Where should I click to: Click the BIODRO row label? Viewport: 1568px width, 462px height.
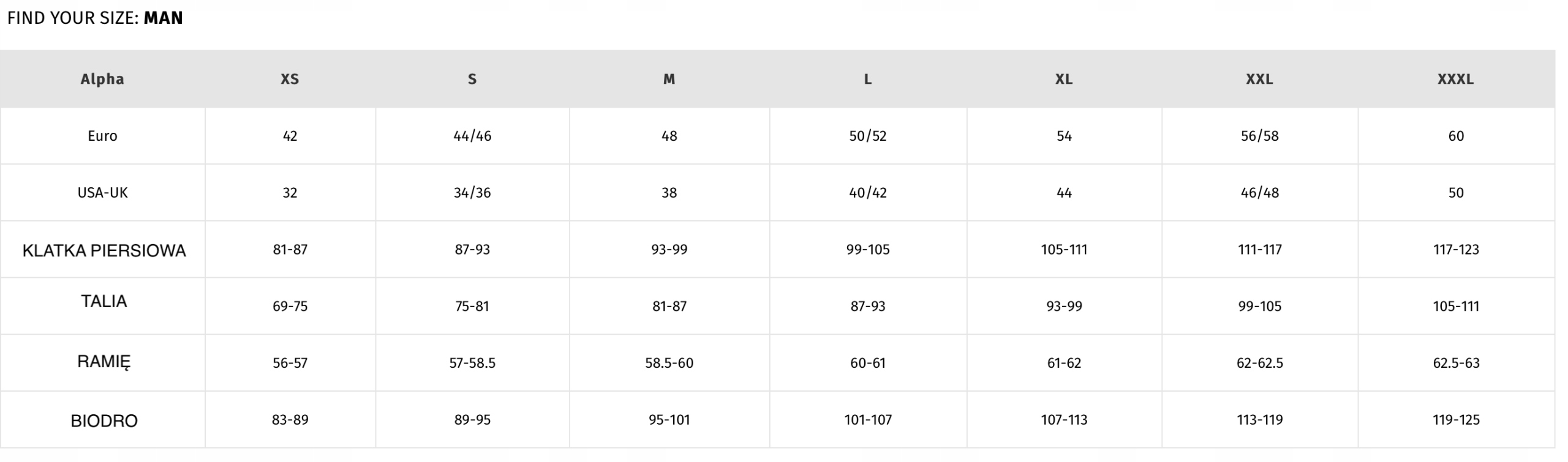[104, 421]
